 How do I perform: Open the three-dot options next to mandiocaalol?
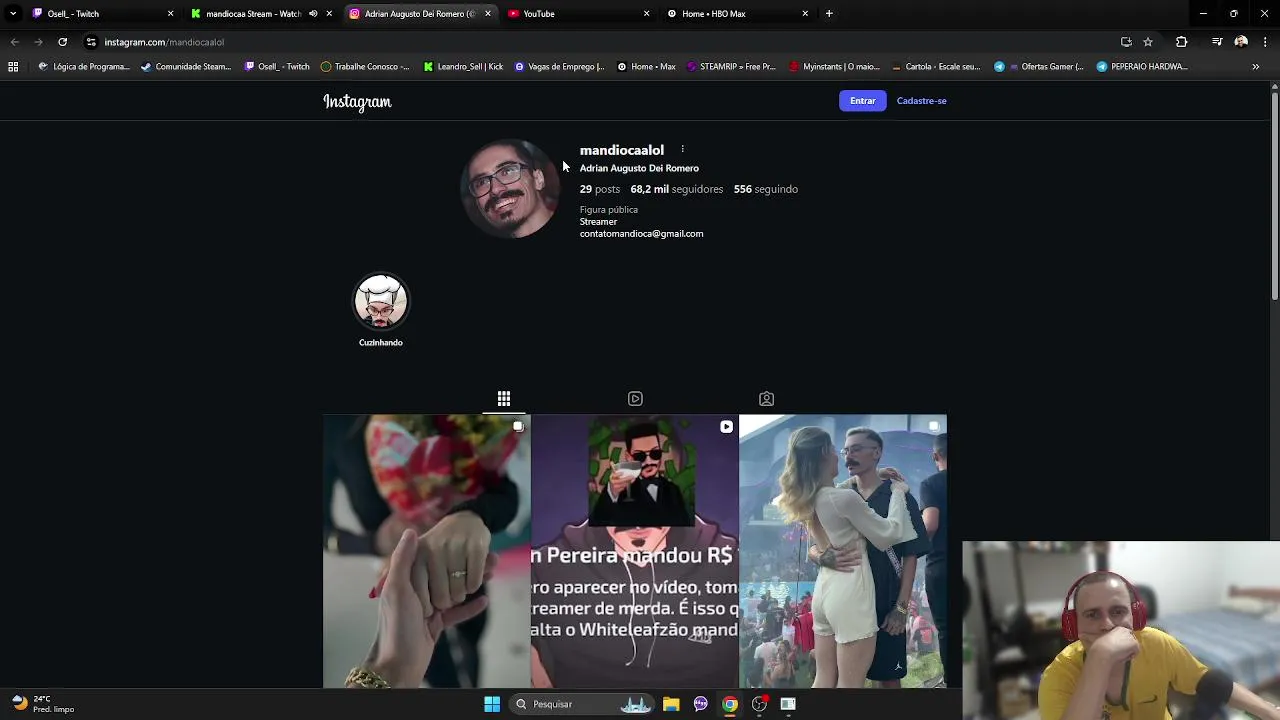pos(682,150)
